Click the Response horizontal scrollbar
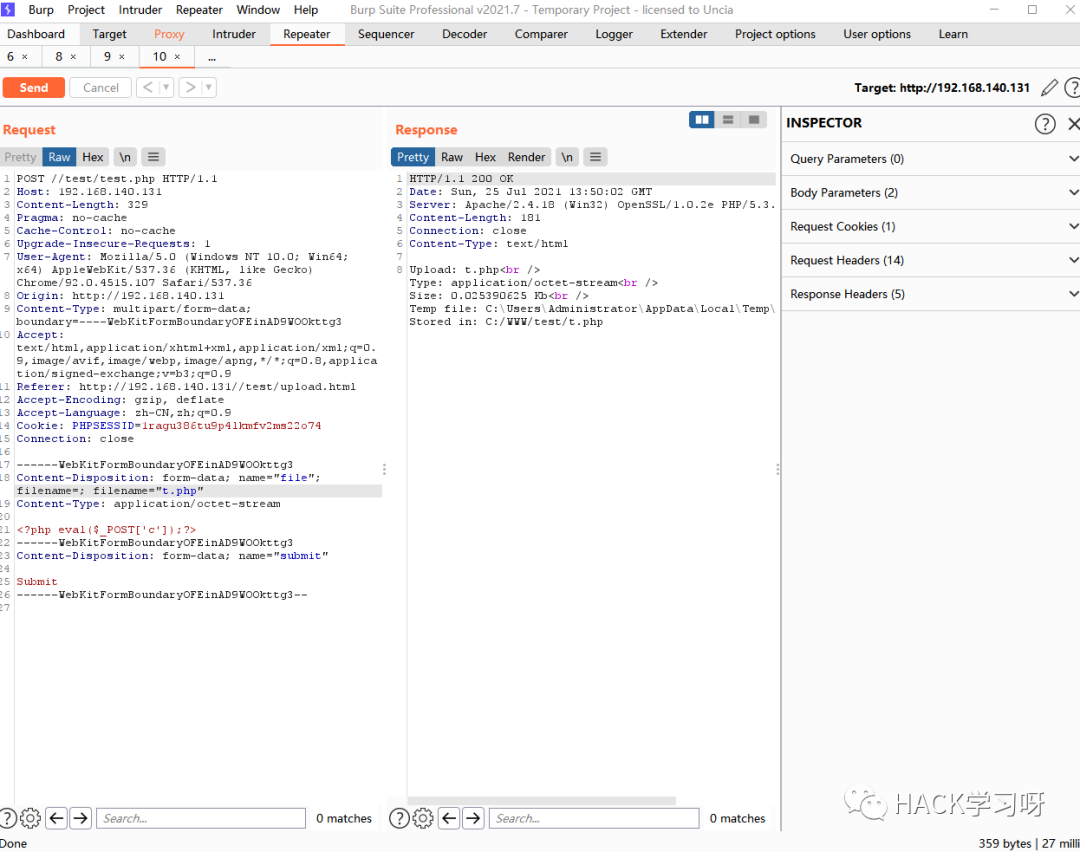 tap(541, 800)
